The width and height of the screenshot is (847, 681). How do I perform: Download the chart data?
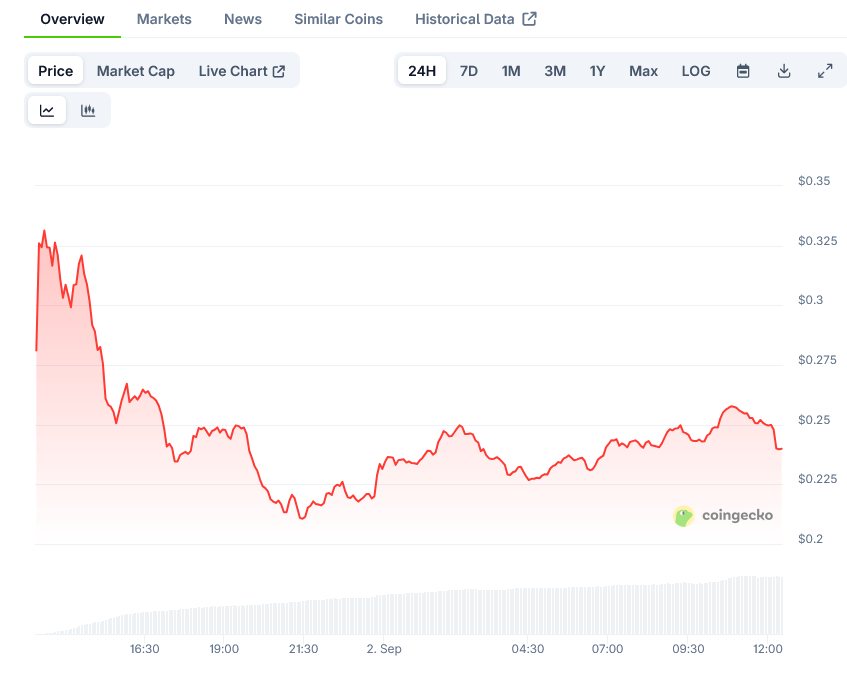pyautogui.click(x=784, y=71)
